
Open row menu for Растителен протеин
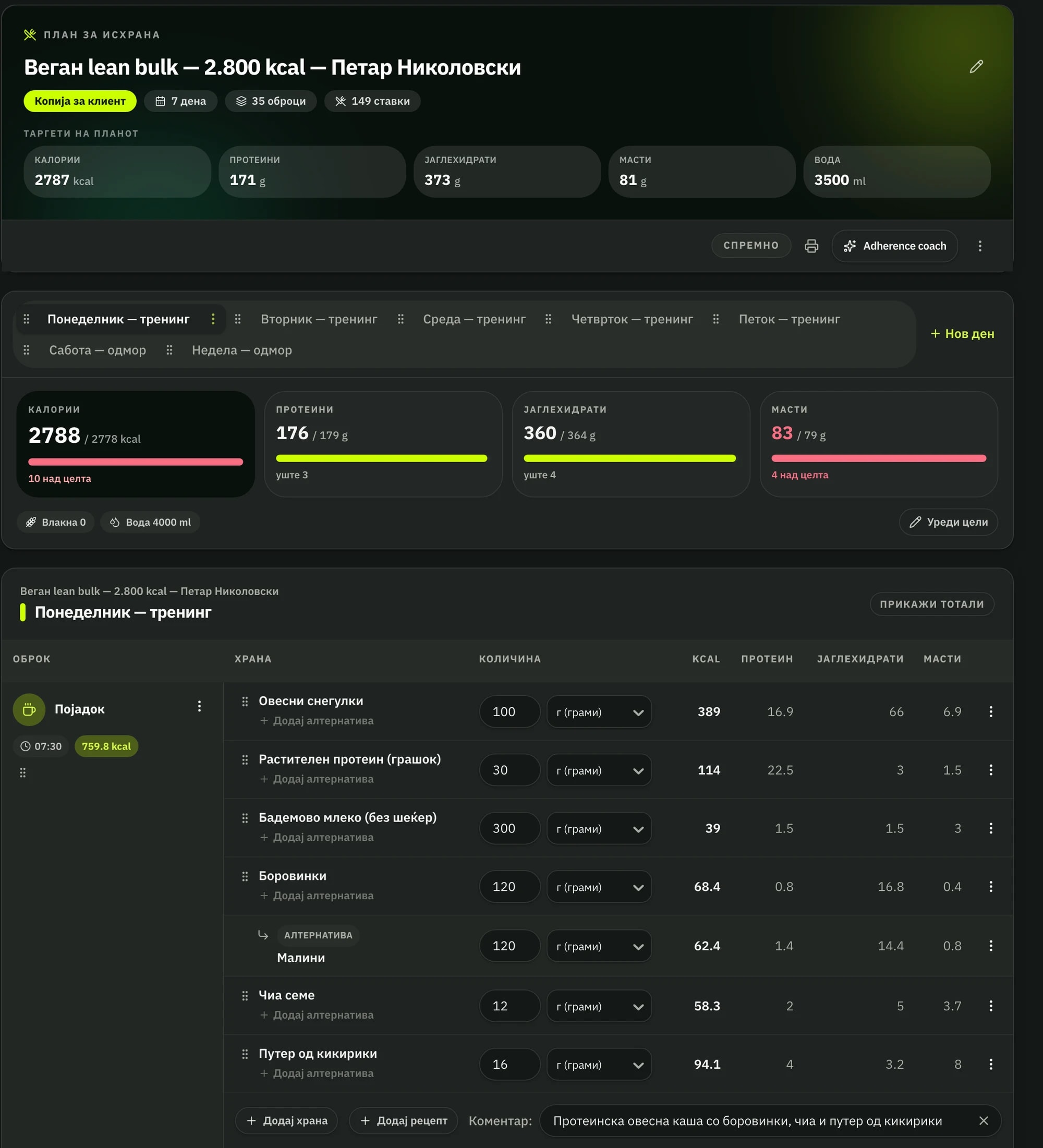991,770
